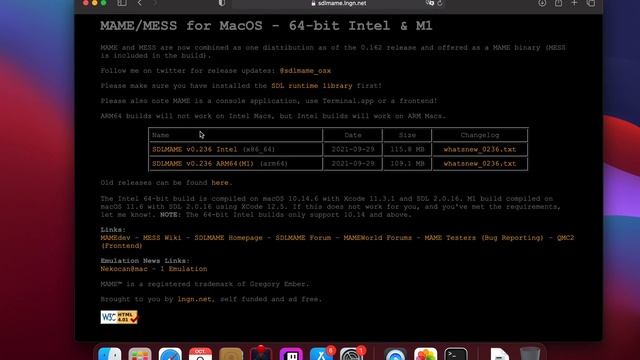Open the Share button in Safari
The image size is (640, 360).
pyautogui.click(x=558, y=3)
